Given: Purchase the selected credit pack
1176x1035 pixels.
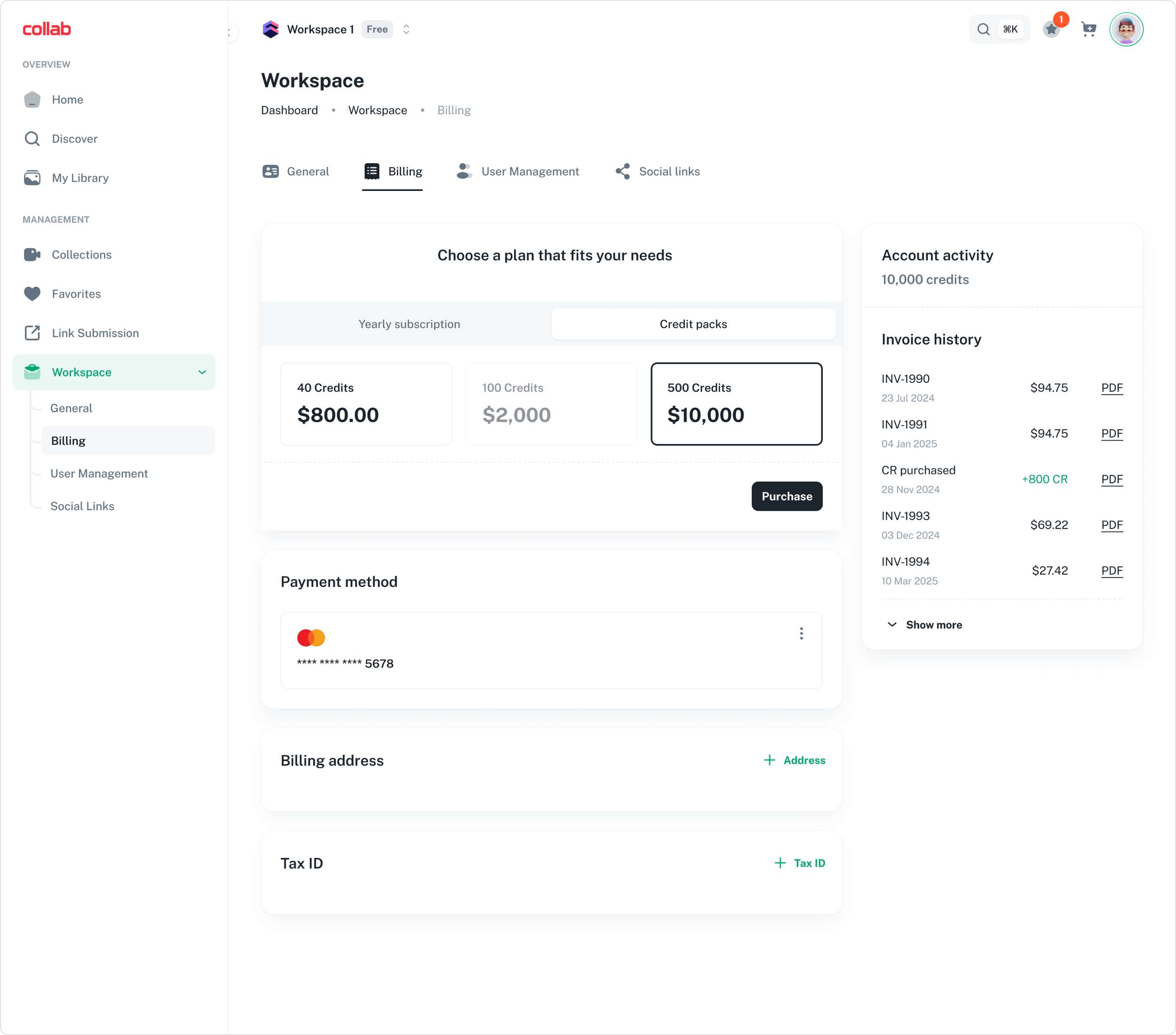Looking at the screenshot, I should coord(787,496).
